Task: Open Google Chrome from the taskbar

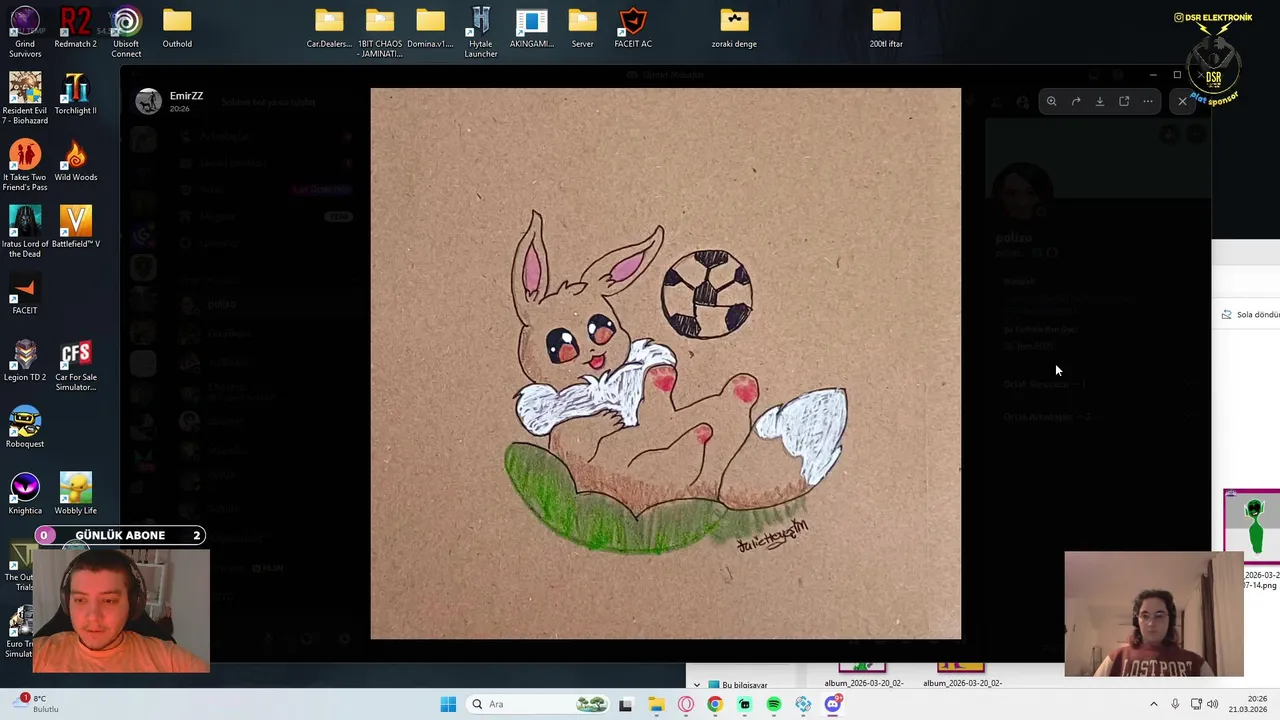Action: (715, 704)
